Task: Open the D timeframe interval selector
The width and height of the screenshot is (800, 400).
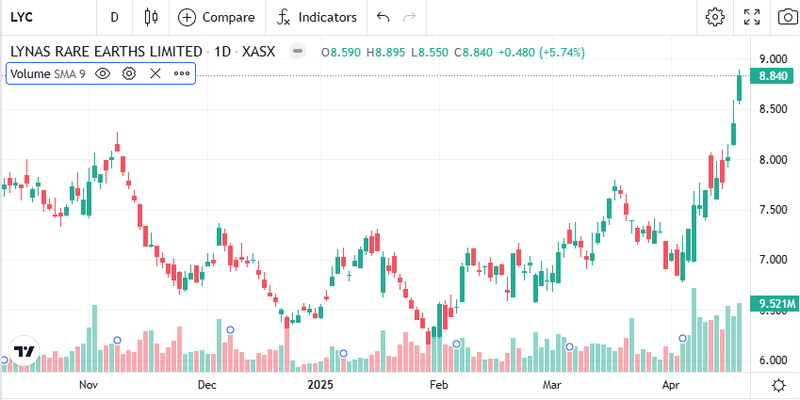Action: click(x=114, y=17)
